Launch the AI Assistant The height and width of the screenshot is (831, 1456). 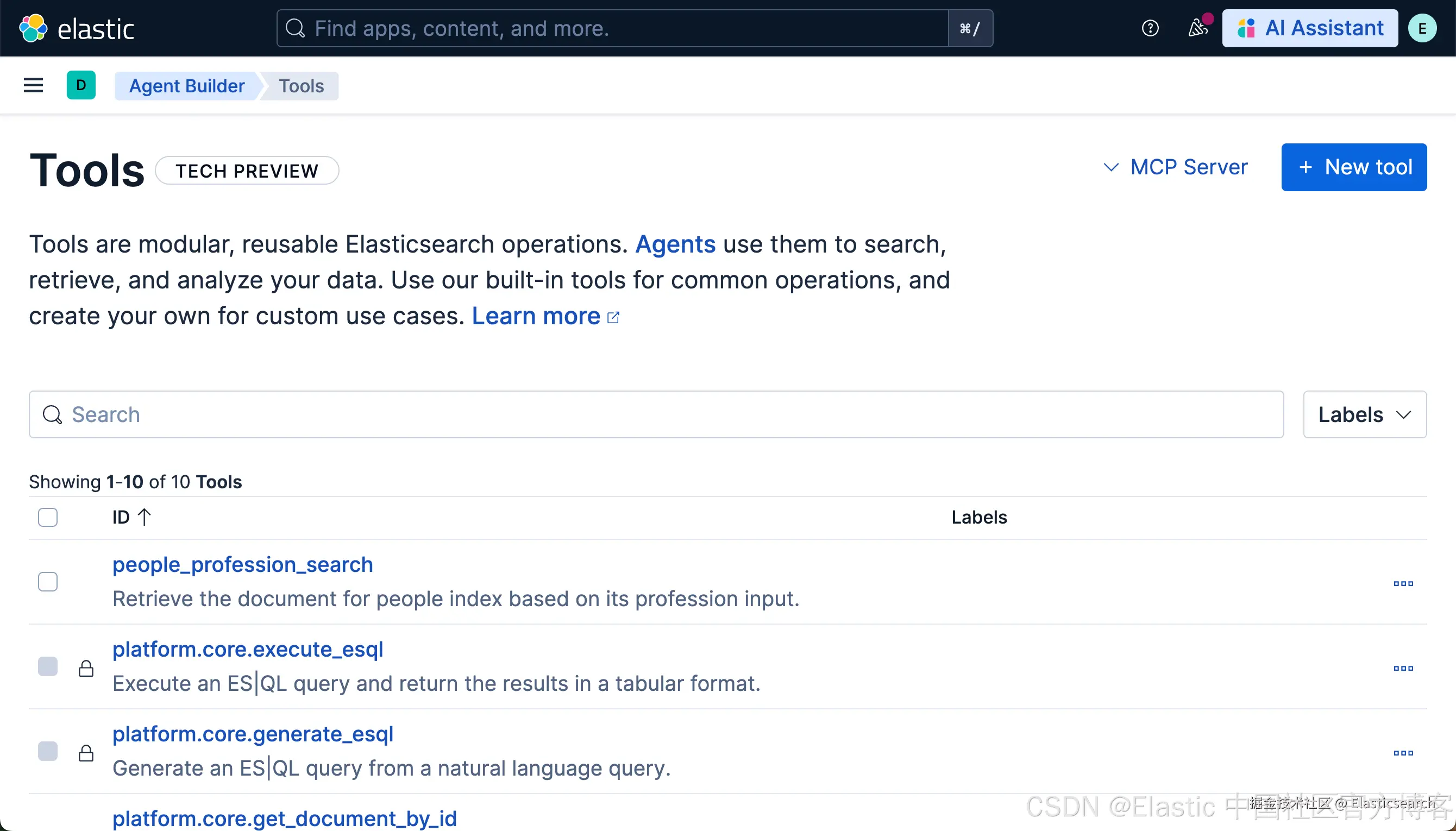1309,28
